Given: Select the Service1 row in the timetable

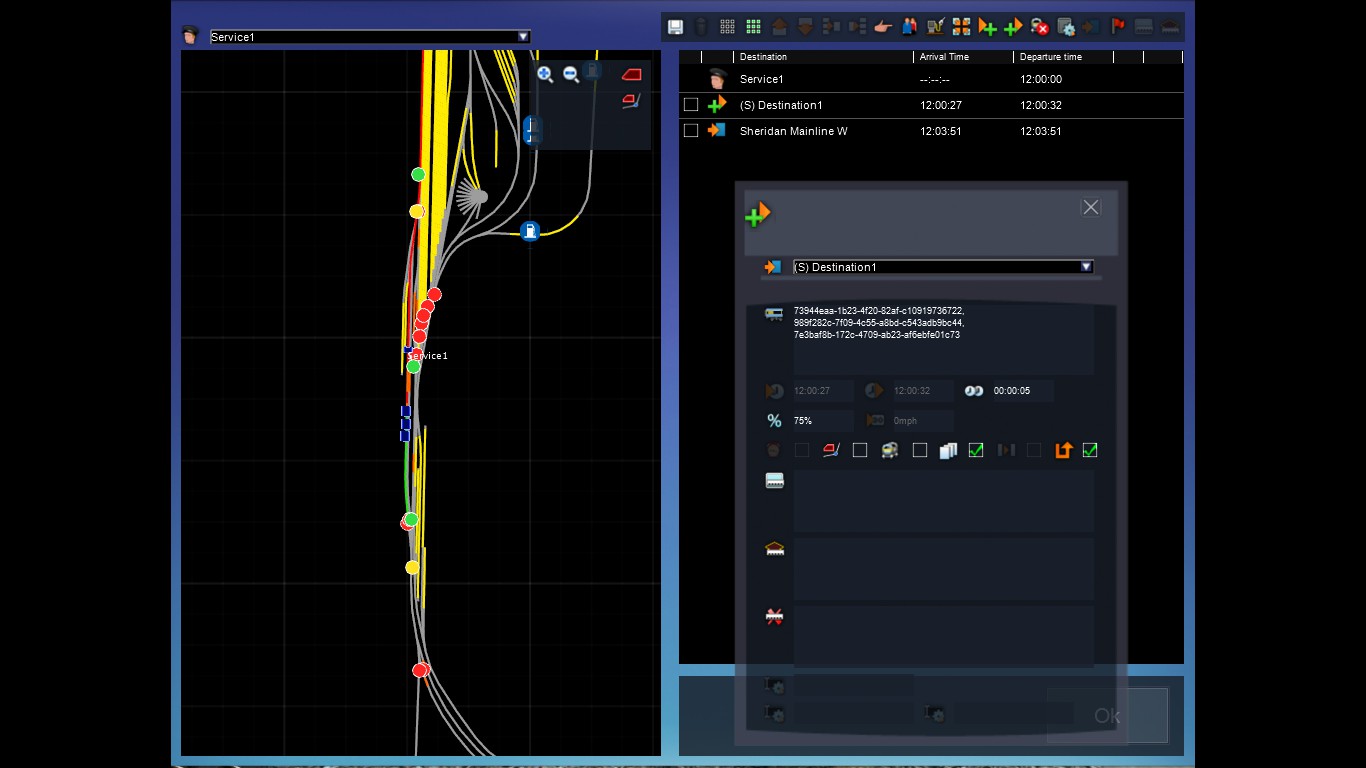Looking at the screenshot, I should pos(761,79).
